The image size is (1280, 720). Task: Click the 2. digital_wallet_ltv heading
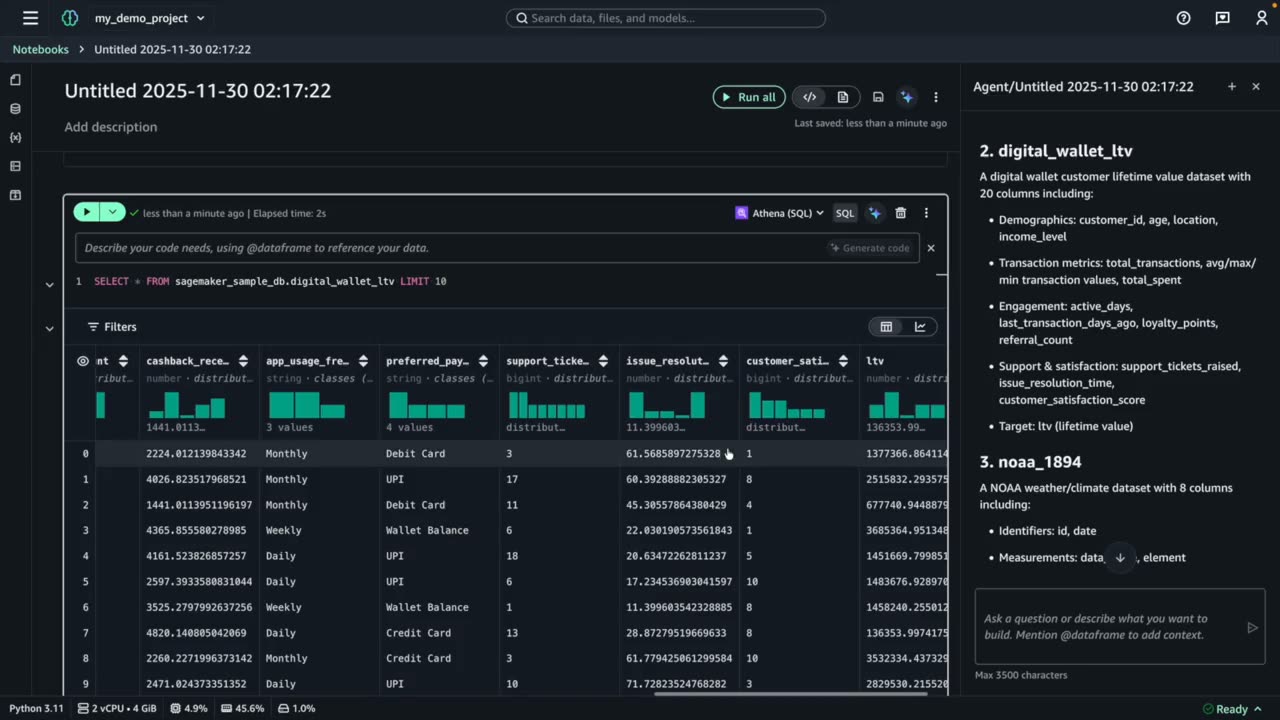point(1056,151)
